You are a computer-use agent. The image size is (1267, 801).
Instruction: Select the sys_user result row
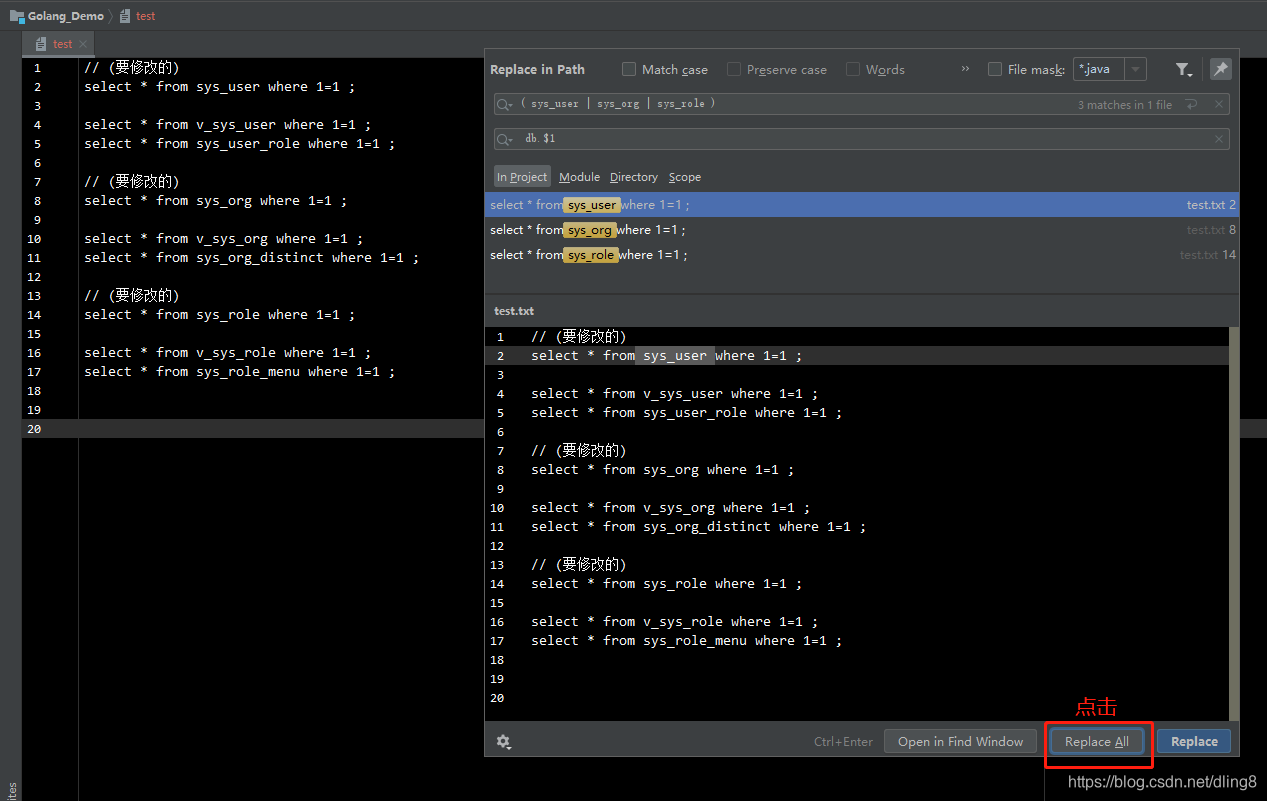coord(862,204)
